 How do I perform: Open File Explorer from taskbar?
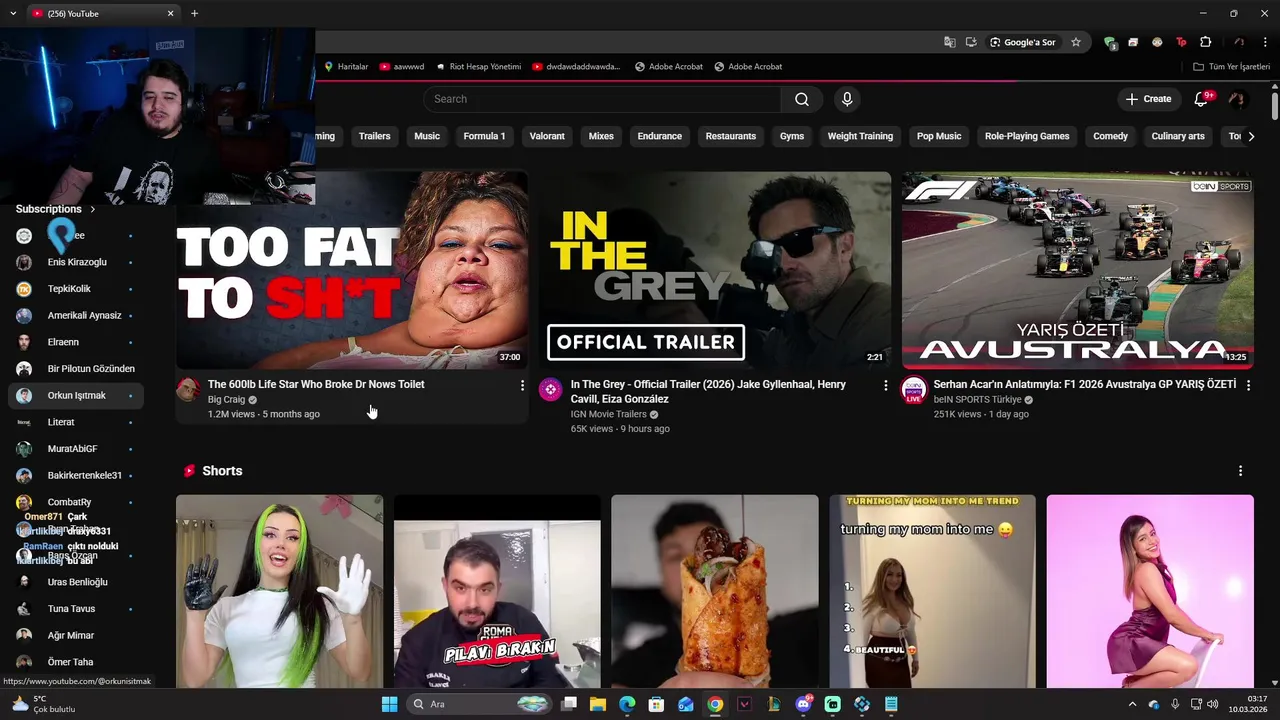[598, 704]
